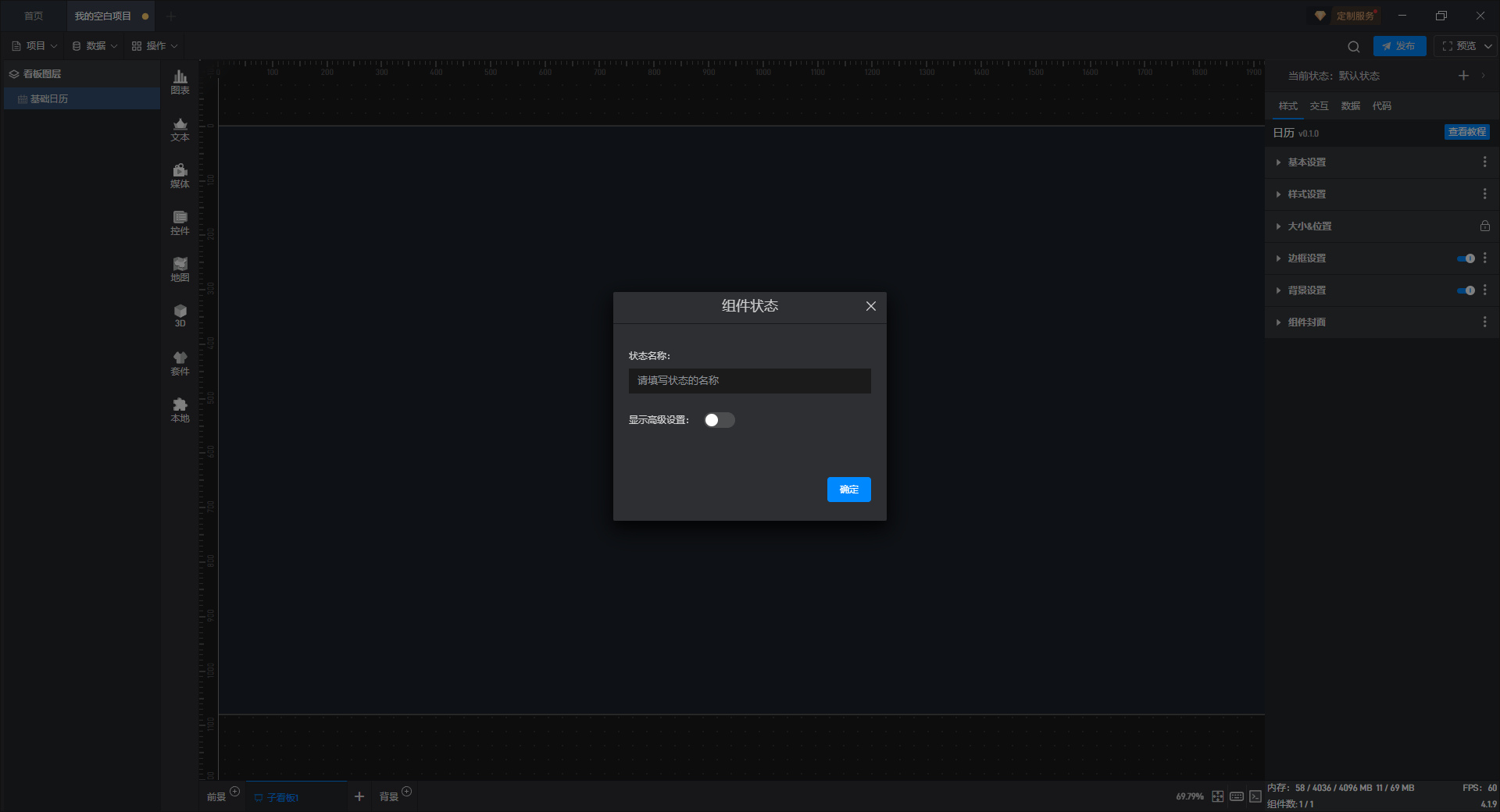Switch to the 交互 panel tab

[x=1320, y=106]
